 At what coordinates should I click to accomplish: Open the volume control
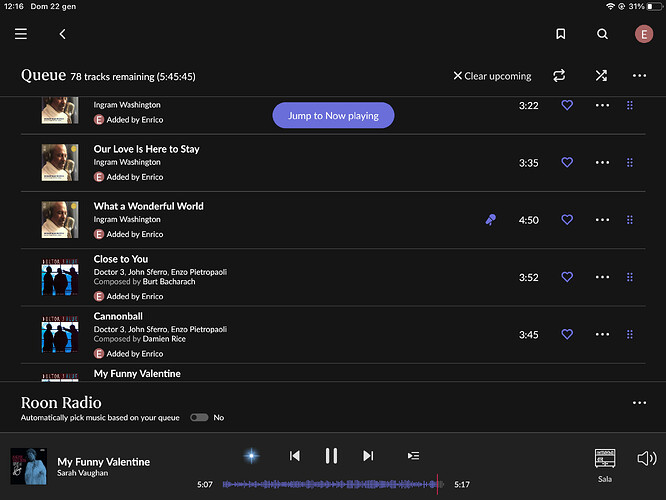646,458
